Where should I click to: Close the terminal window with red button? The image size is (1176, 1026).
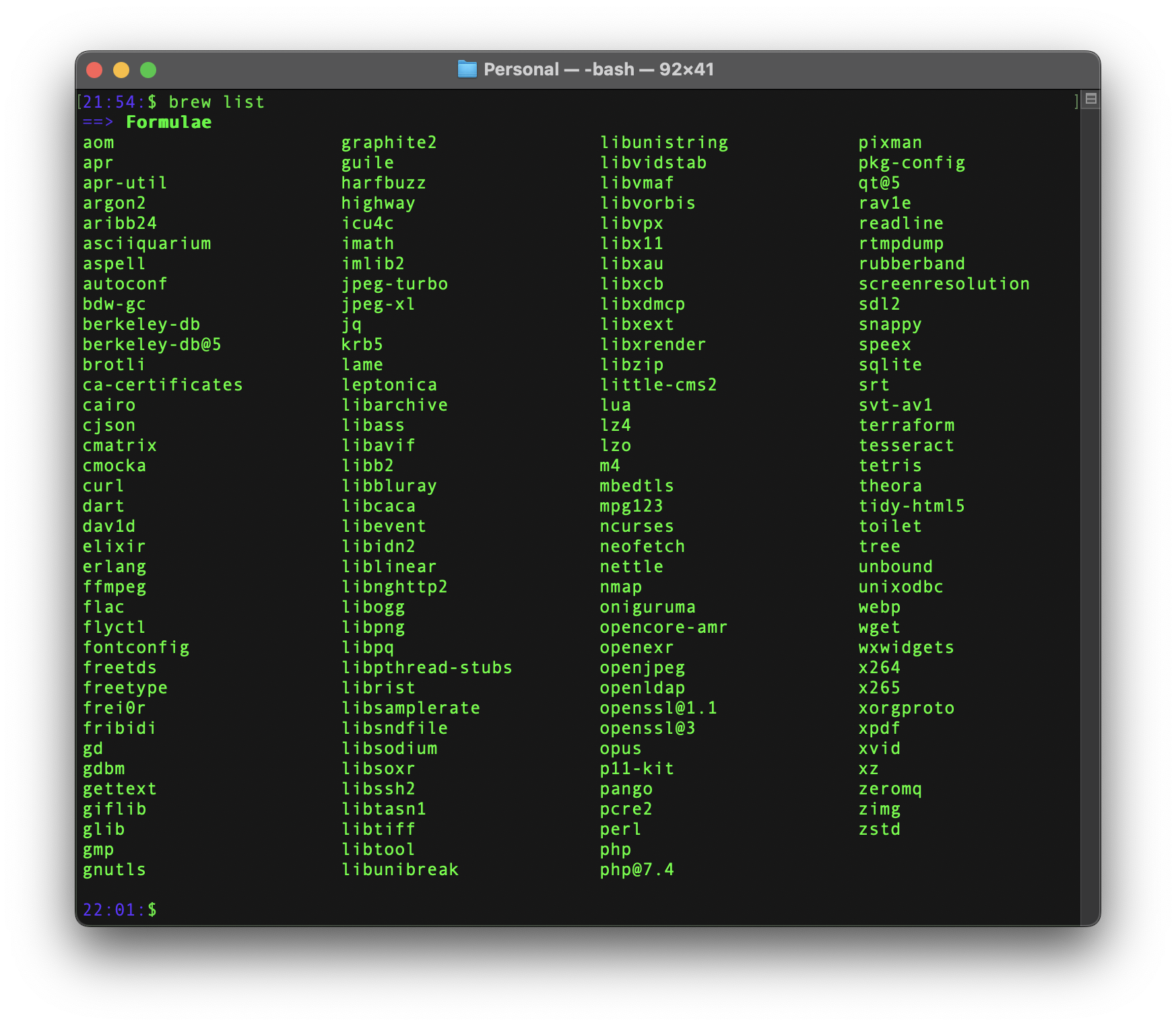94,70
